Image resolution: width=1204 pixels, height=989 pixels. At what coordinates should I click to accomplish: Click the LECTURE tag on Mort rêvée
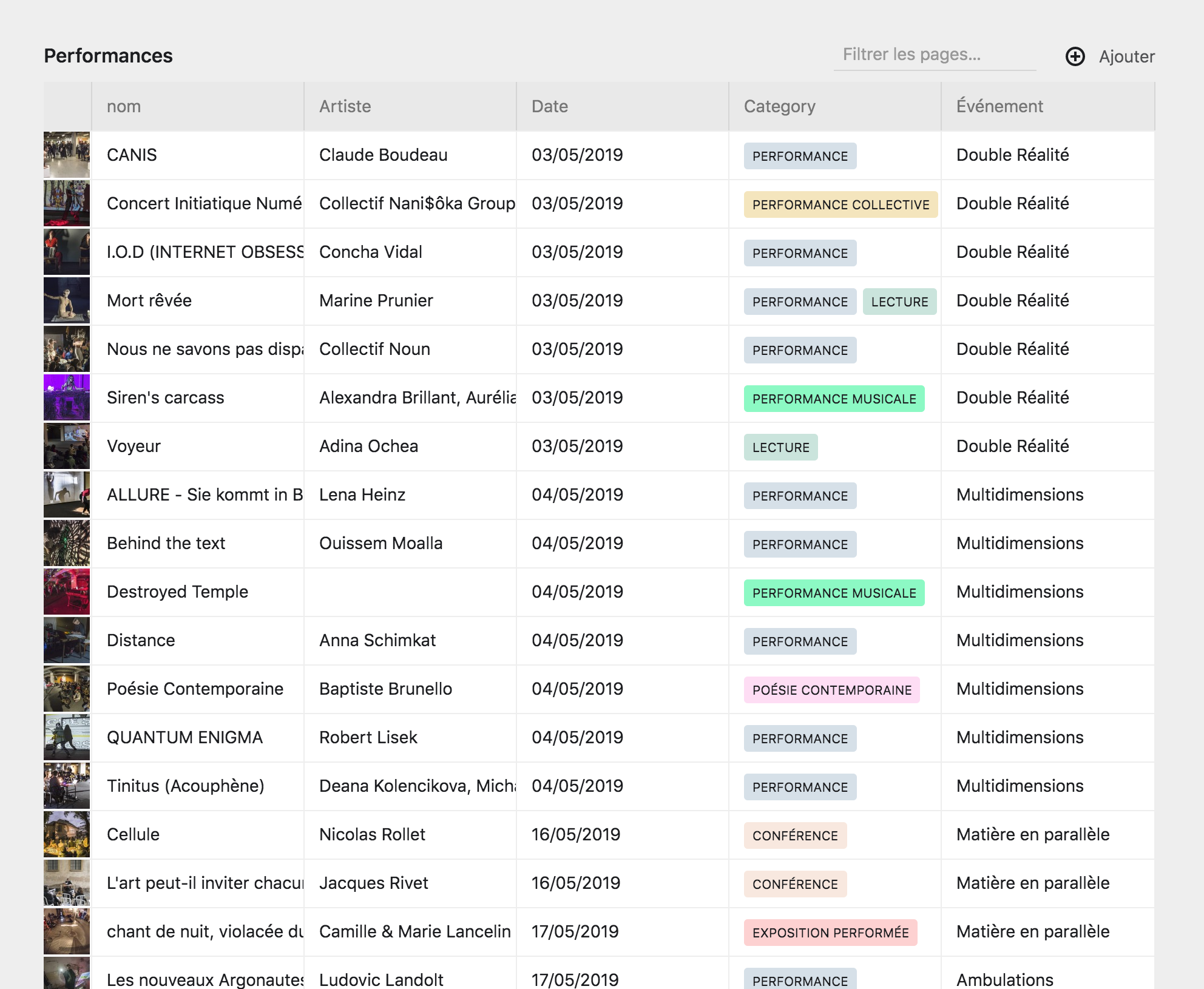pyautogui.click(x=900, y=301)
